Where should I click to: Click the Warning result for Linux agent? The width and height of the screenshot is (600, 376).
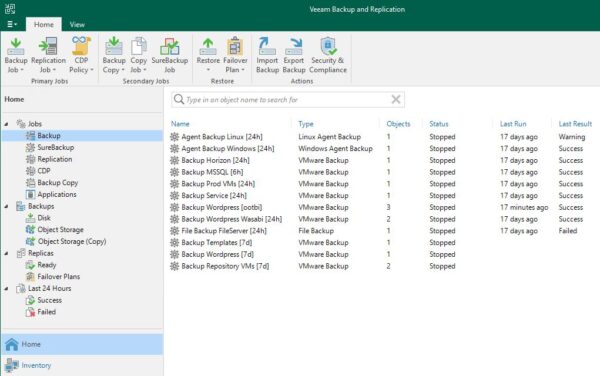point(571,137)
